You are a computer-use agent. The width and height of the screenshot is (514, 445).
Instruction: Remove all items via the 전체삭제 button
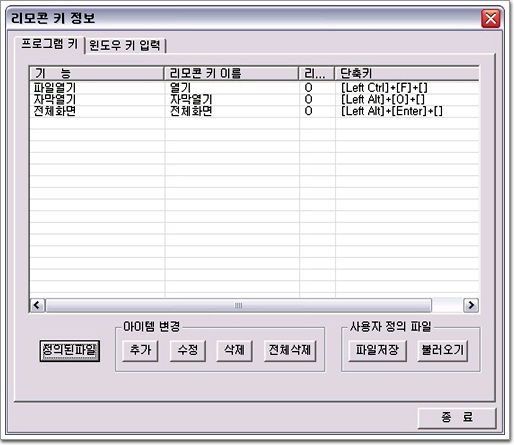click(x=290, y=350)
